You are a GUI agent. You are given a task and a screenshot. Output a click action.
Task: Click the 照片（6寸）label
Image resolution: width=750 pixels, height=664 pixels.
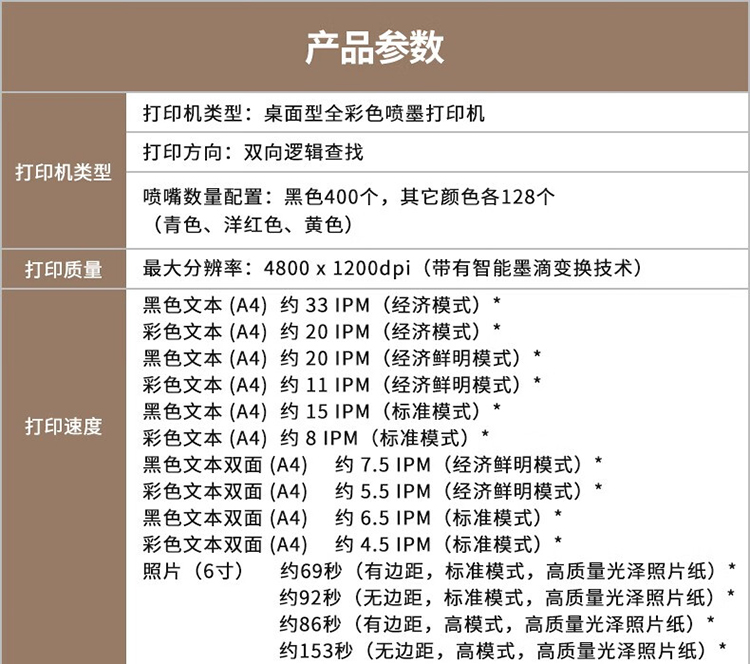194,571
